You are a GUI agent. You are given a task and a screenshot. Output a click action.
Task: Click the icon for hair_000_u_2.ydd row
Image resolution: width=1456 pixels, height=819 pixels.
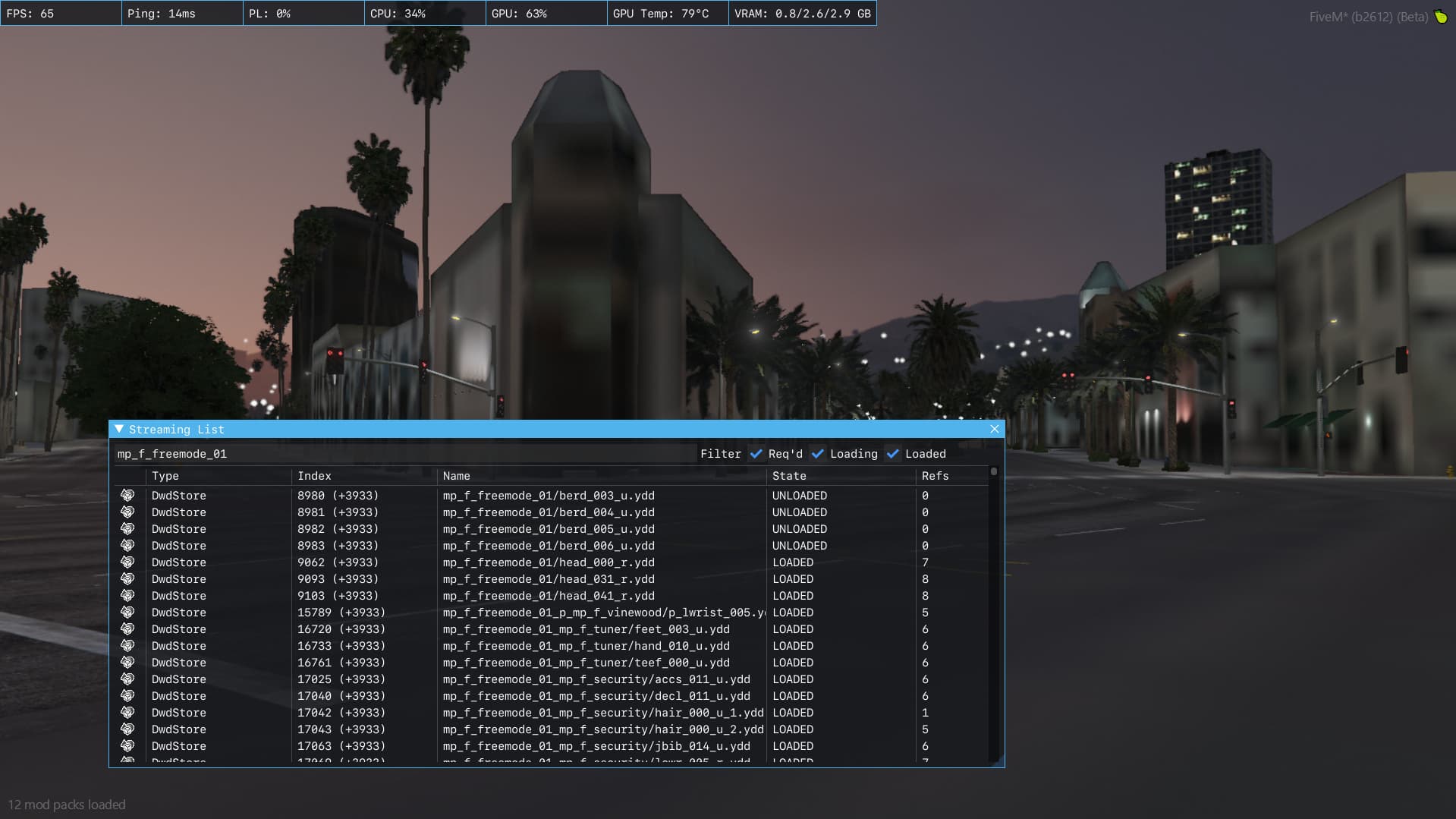point(127,729)
